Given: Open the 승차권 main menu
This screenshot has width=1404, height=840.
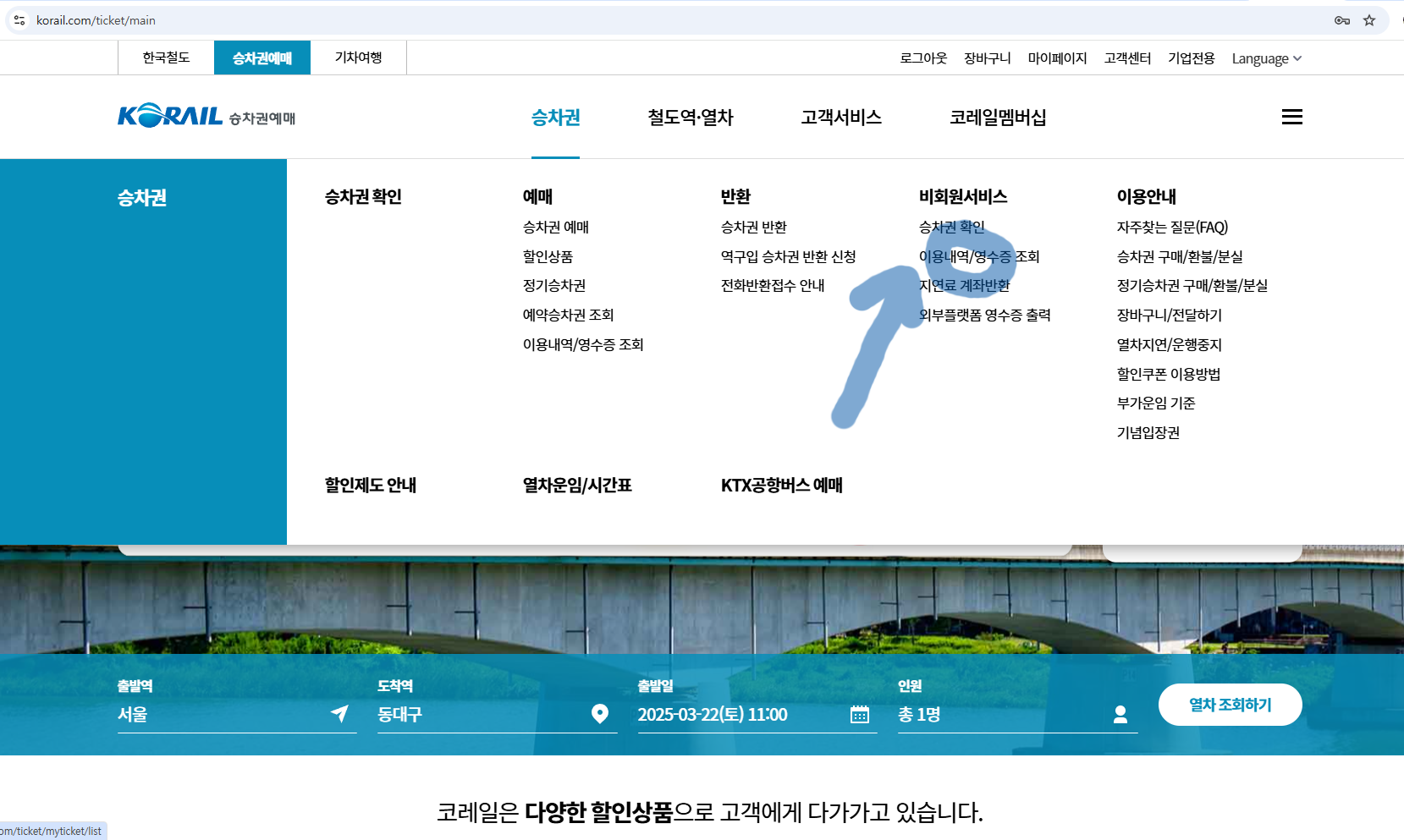Looking at the screenshot, I should coord(555,118).
